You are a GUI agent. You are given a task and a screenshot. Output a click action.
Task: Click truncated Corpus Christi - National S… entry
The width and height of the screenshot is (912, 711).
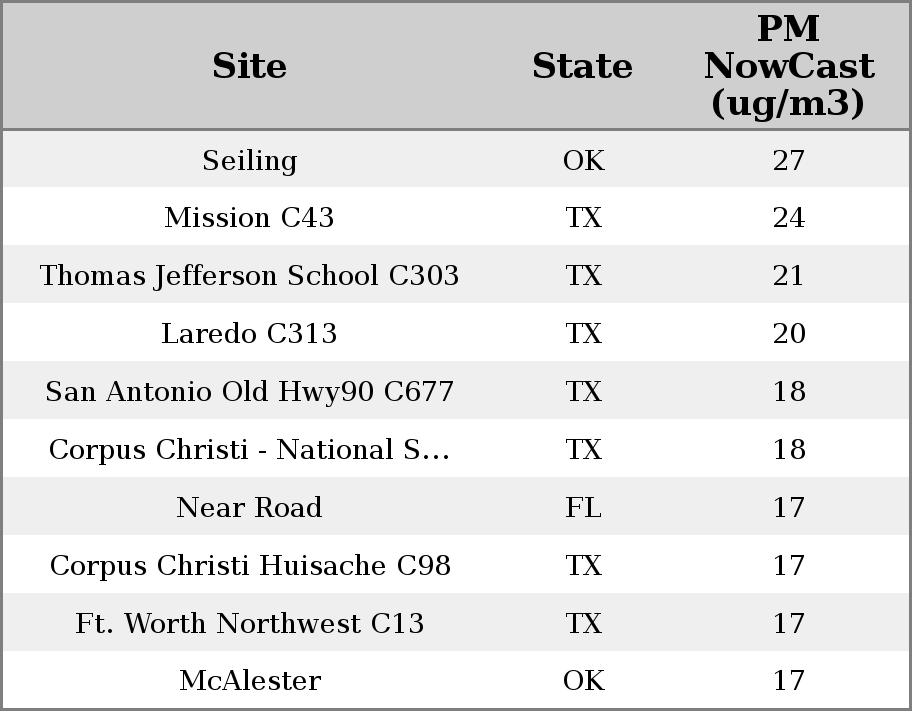[249, 450]
